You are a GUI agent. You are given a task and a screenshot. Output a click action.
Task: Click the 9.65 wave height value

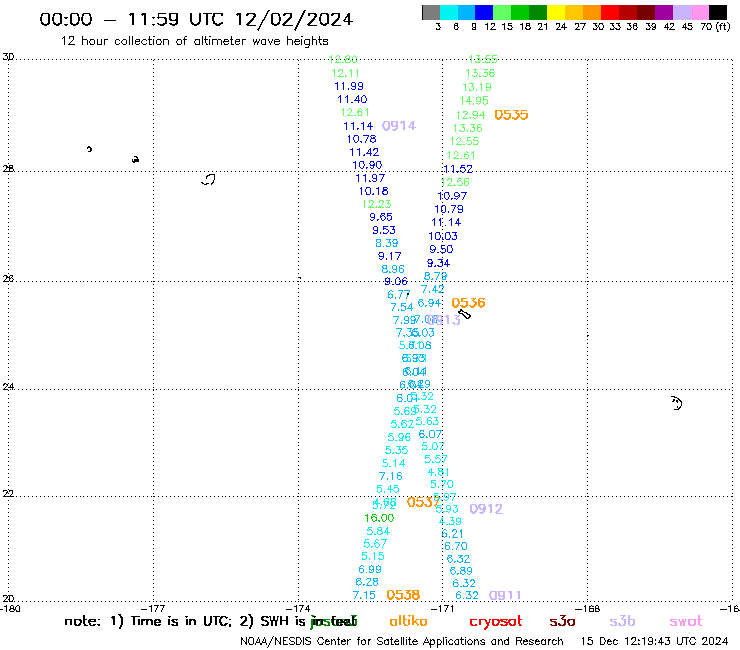tap(381, 217)
